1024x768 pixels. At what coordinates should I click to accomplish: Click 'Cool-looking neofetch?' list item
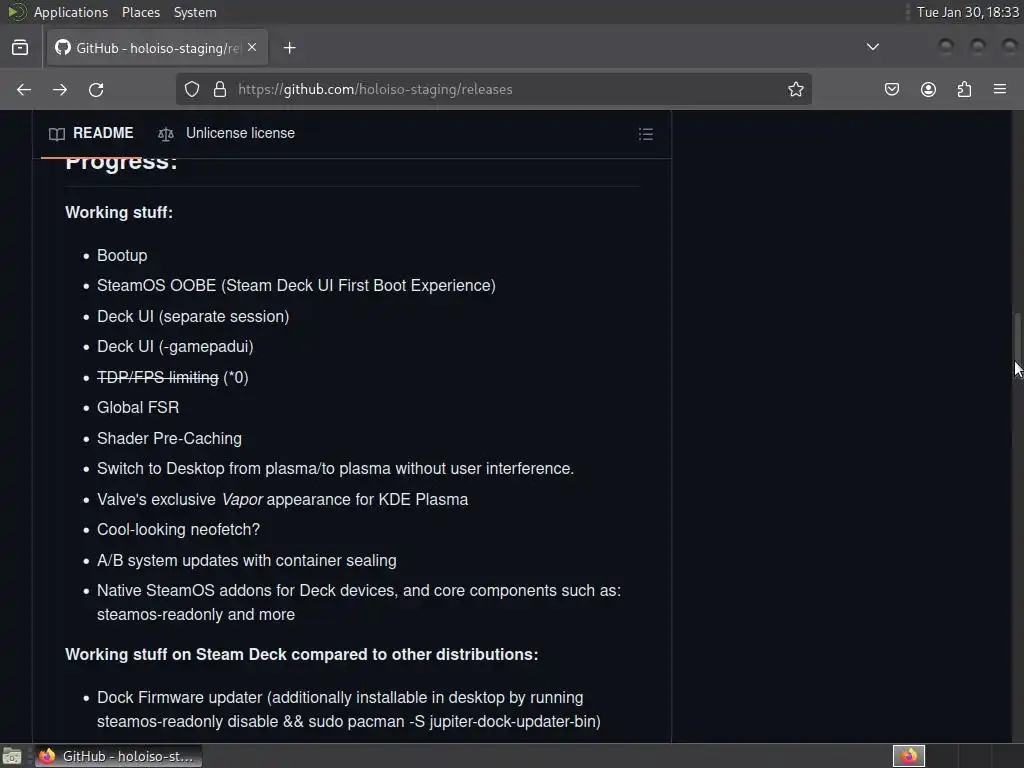click(x=178, y=530)
